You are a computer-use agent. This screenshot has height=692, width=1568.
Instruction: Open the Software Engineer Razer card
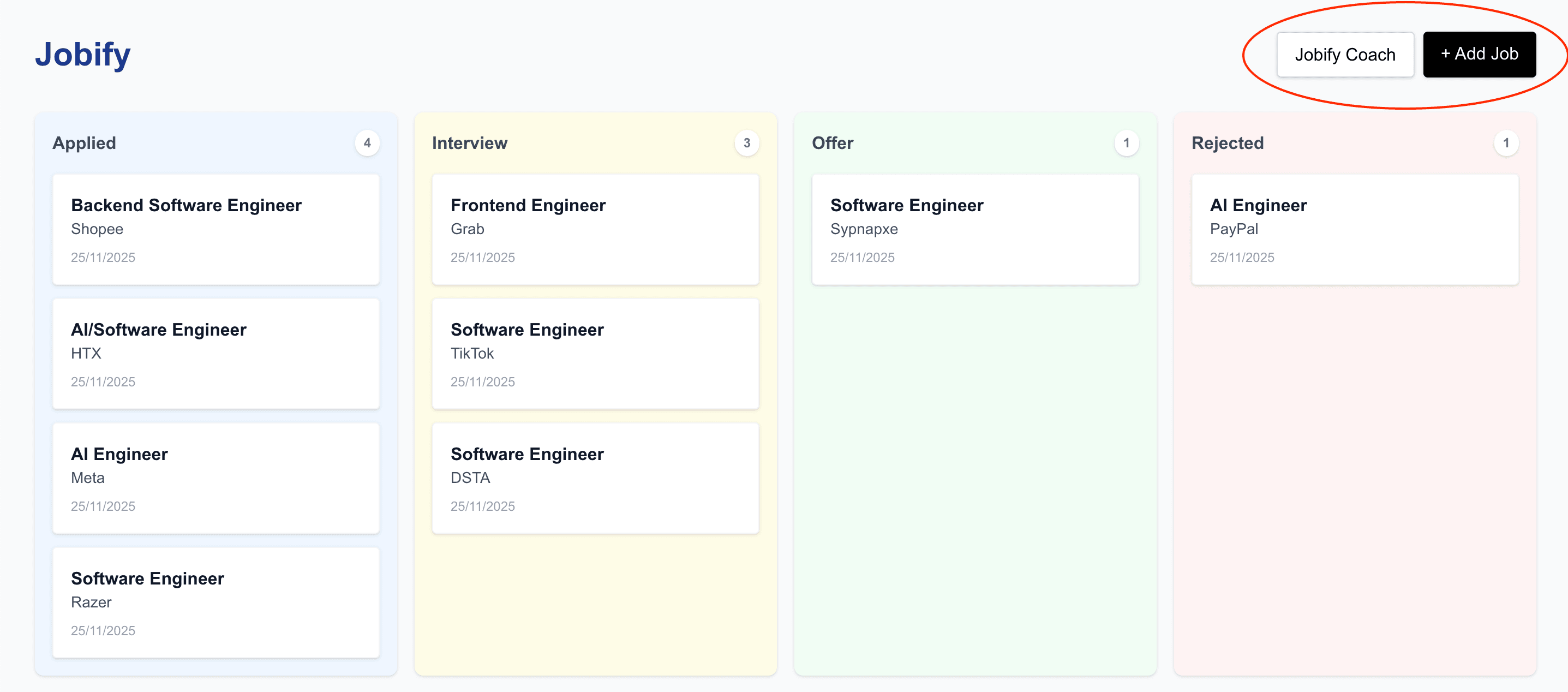click(216, 603)
